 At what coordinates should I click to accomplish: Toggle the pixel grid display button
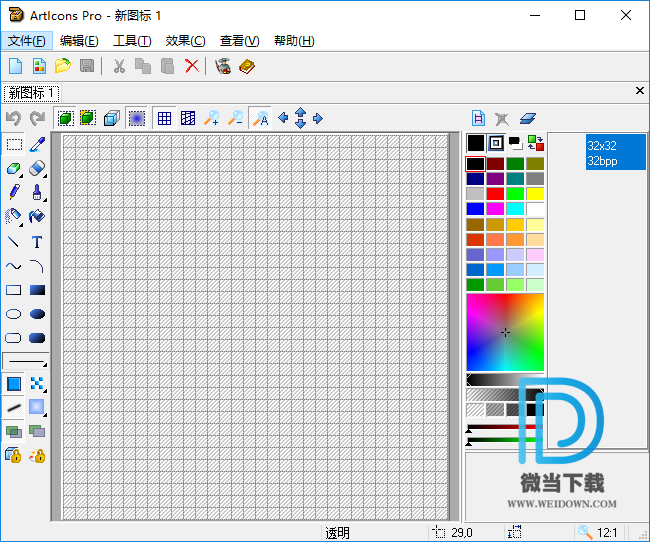pos(164,118)
